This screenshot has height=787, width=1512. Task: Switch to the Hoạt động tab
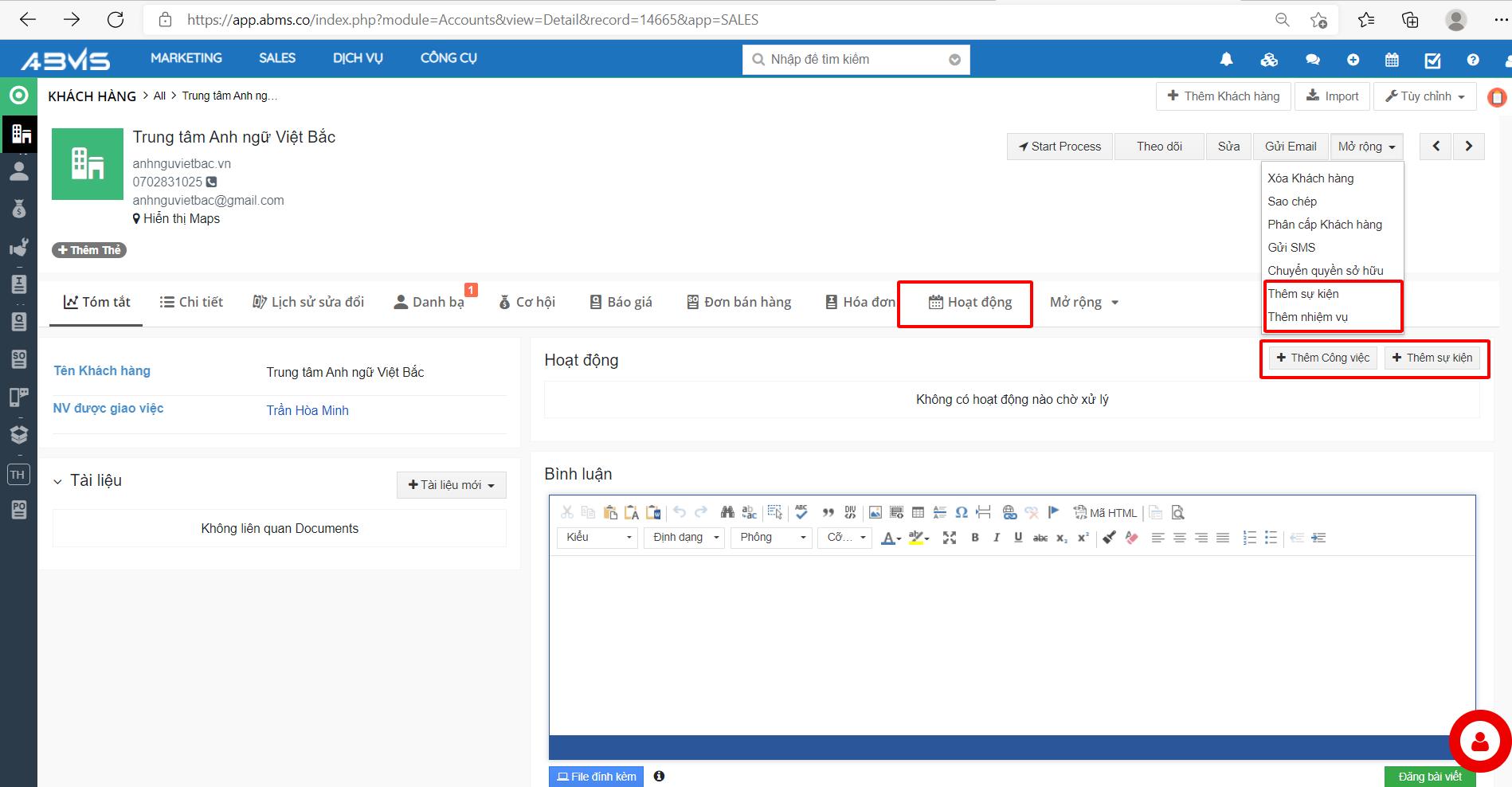969,303
